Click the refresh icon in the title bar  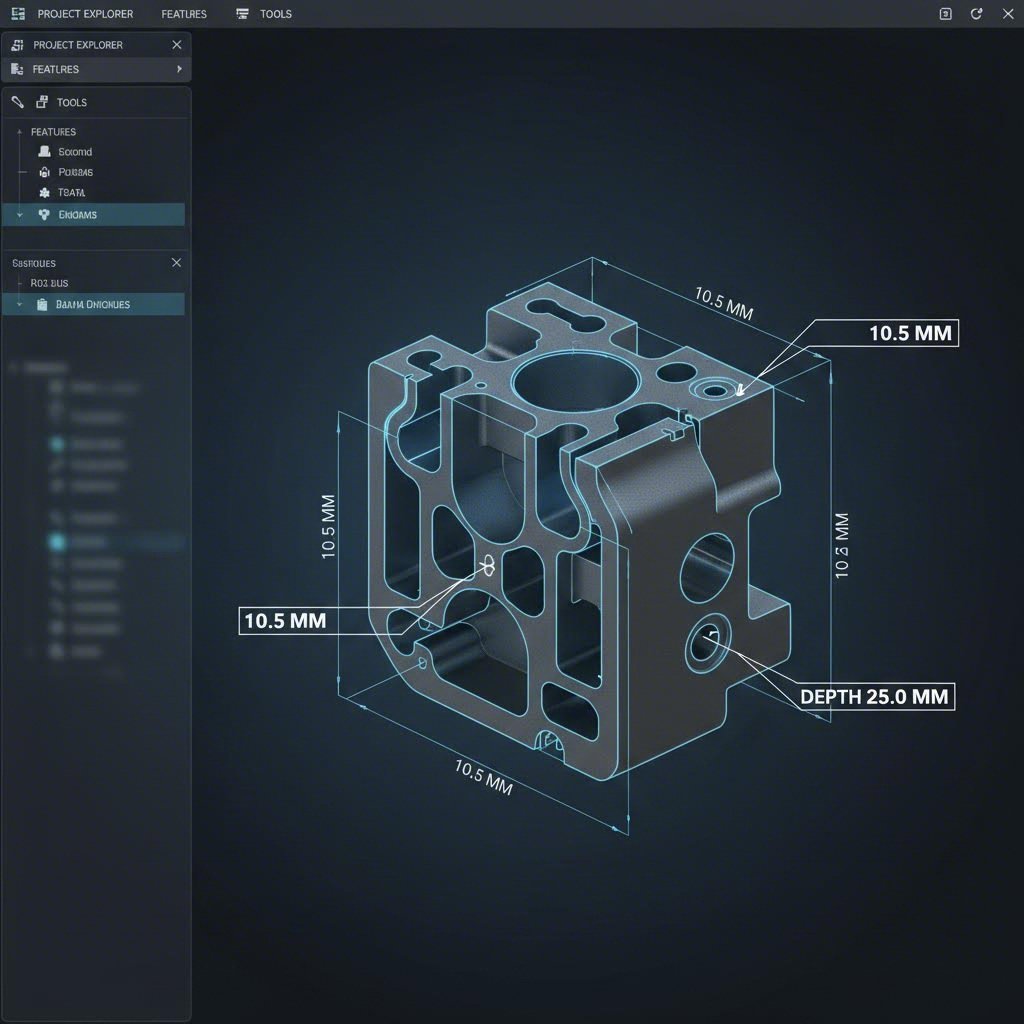[976, 14]
